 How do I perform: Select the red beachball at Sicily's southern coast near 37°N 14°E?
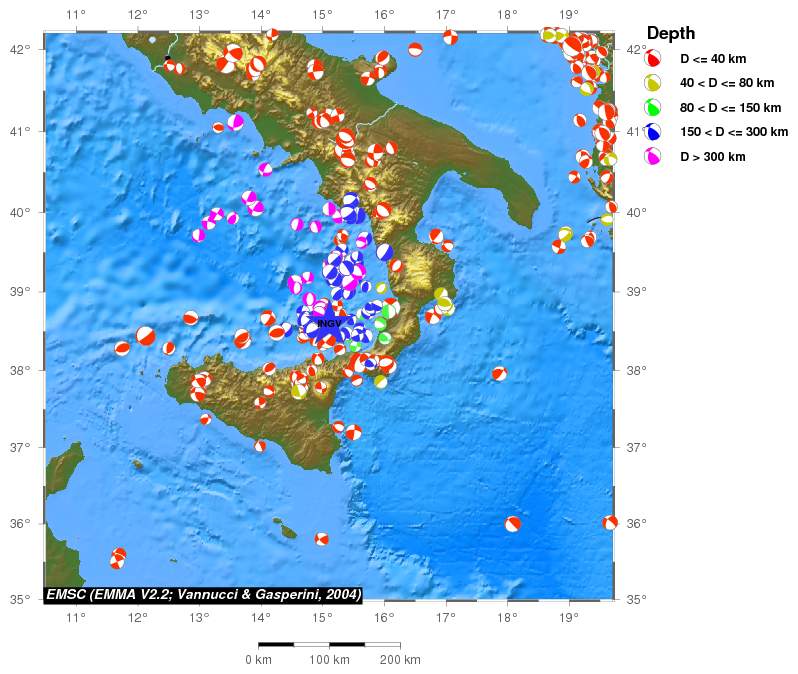click(260, 446)
